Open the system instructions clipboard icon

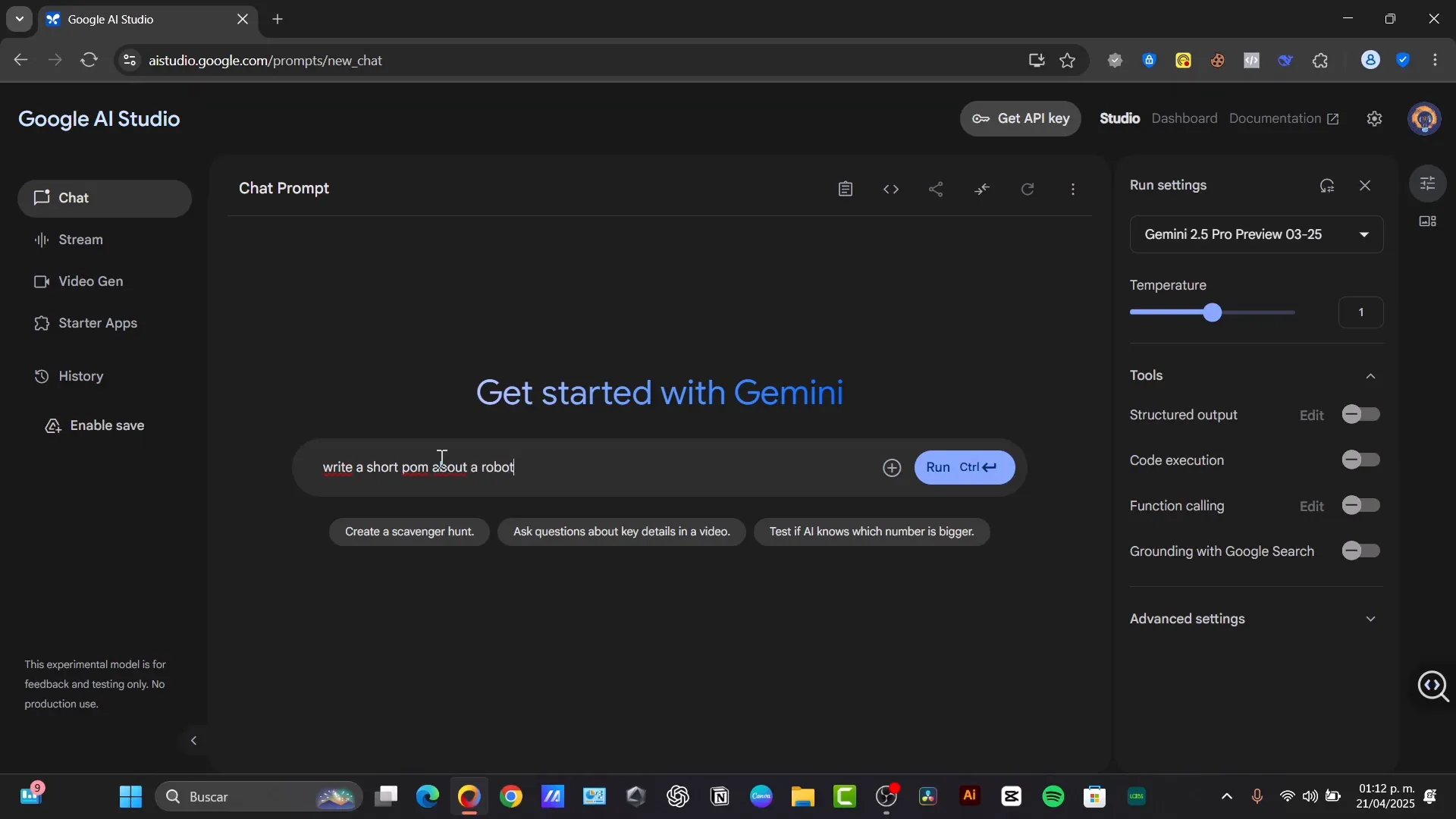[846, 189]
